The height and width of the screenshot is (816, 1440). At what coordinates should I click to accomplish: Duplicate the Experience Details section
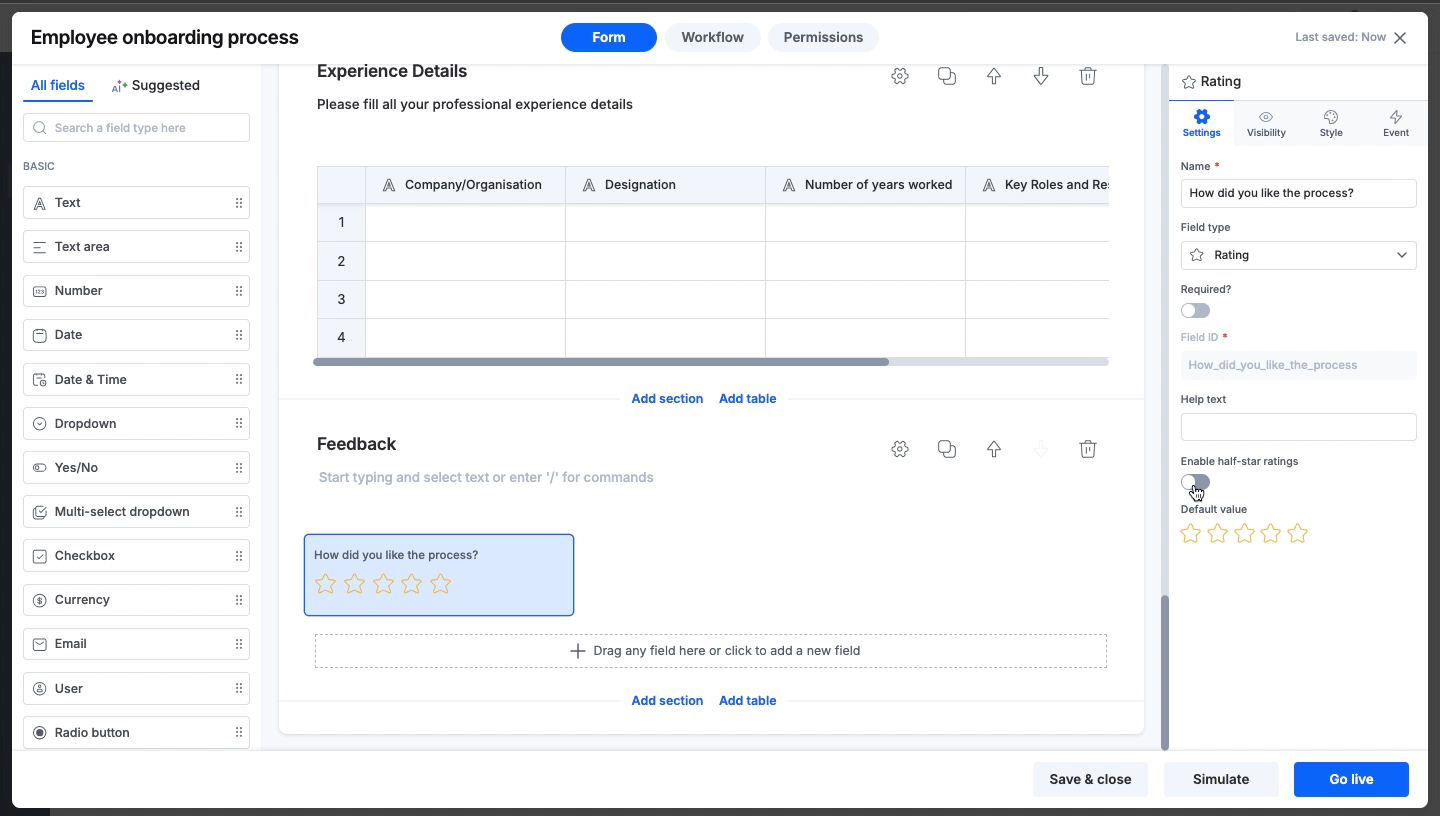[x=947, y=76]
